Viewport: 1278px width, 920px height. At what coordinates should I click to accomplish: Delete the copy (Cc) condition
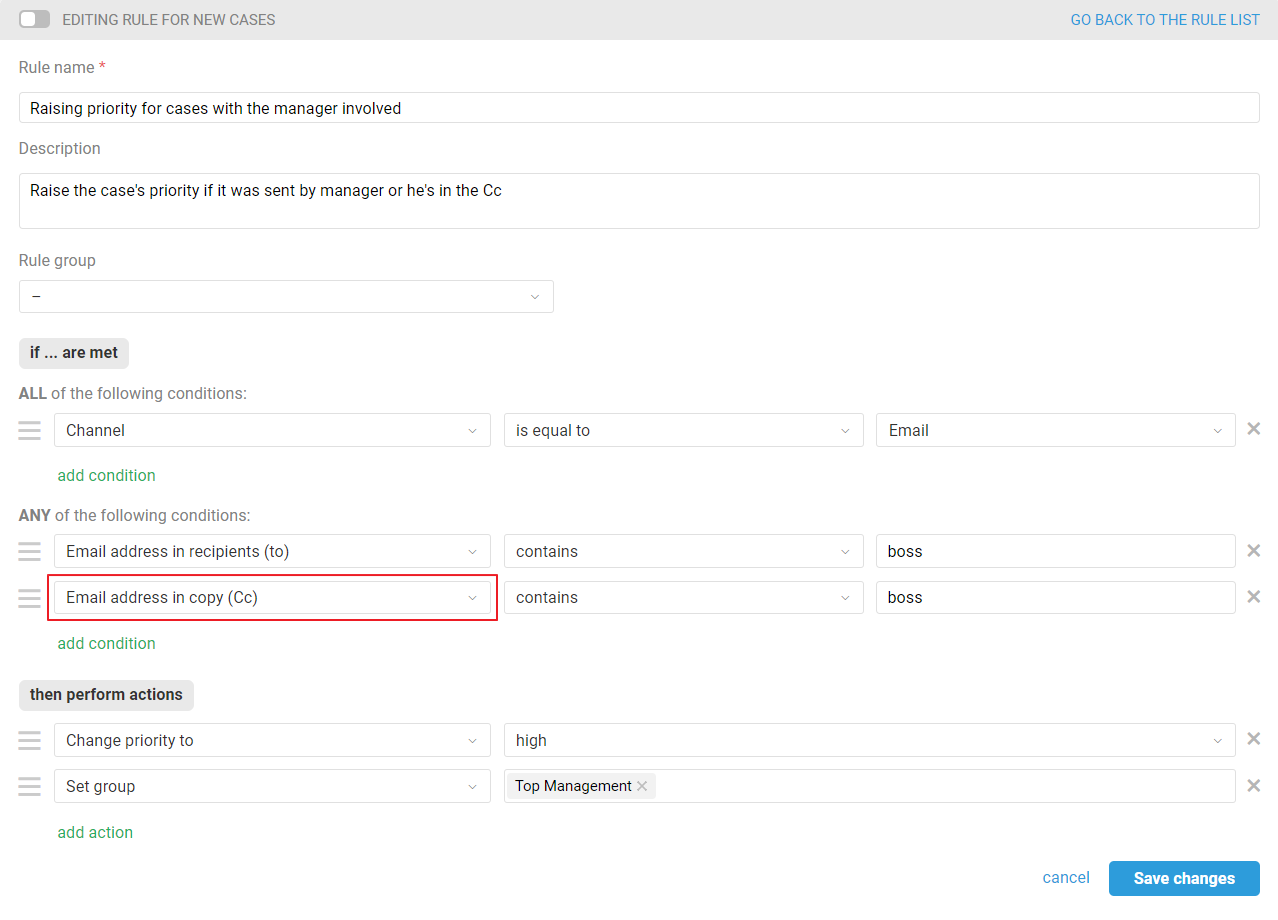click(x=1253, y=597)
